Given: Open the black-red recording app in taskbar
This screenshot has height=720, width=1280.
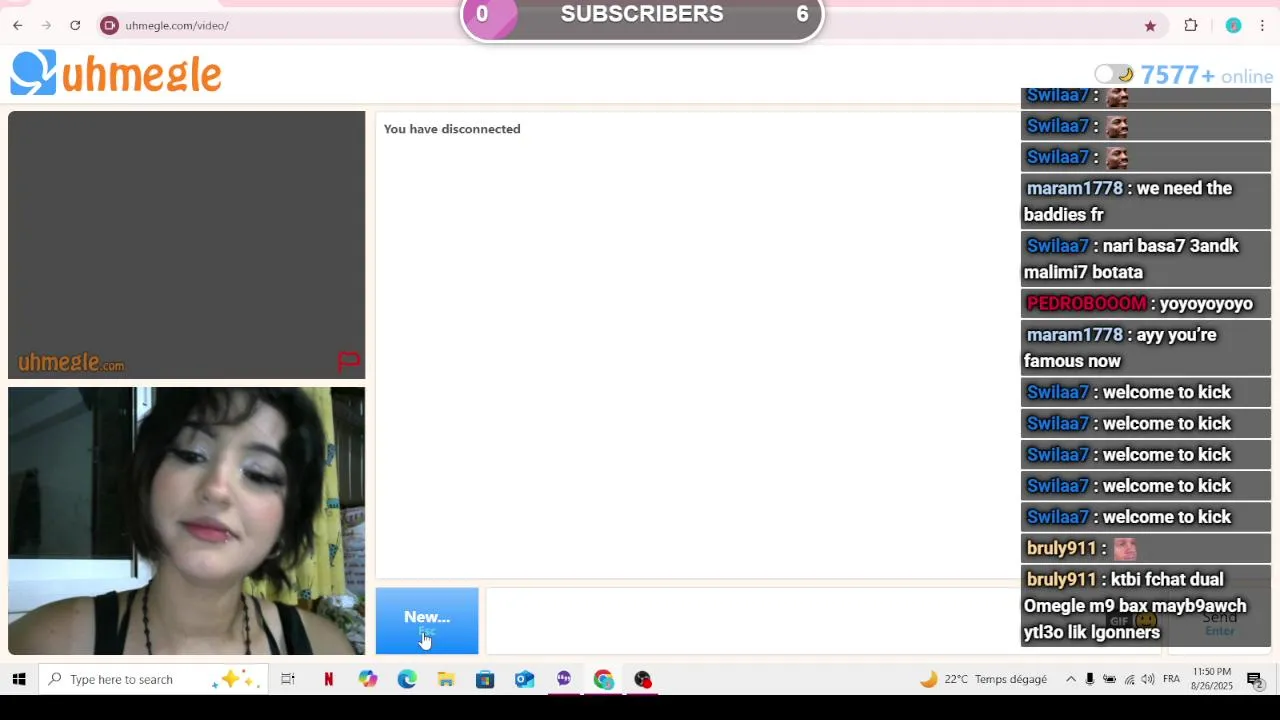Looking at the screenshot, I should [x=643, y=679].
